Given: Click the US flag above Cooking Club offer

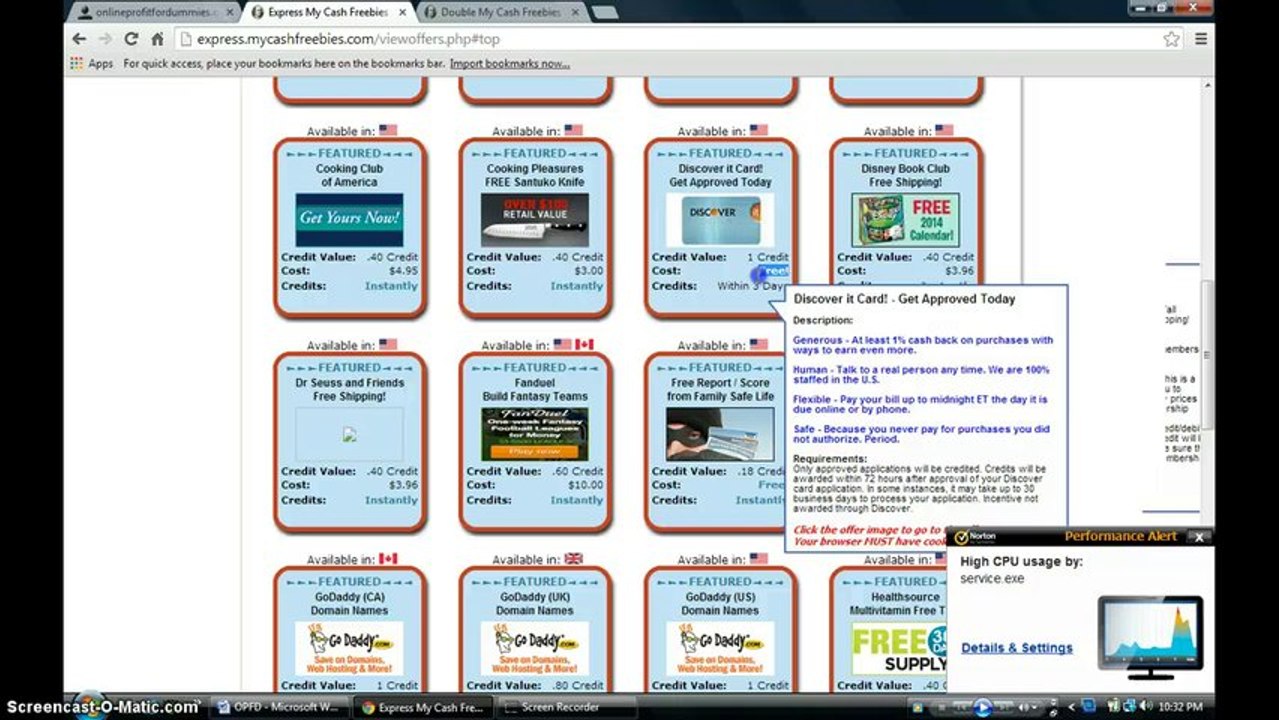Looking at the screenshot, I should pyautogui.click(x=388, y=130).
